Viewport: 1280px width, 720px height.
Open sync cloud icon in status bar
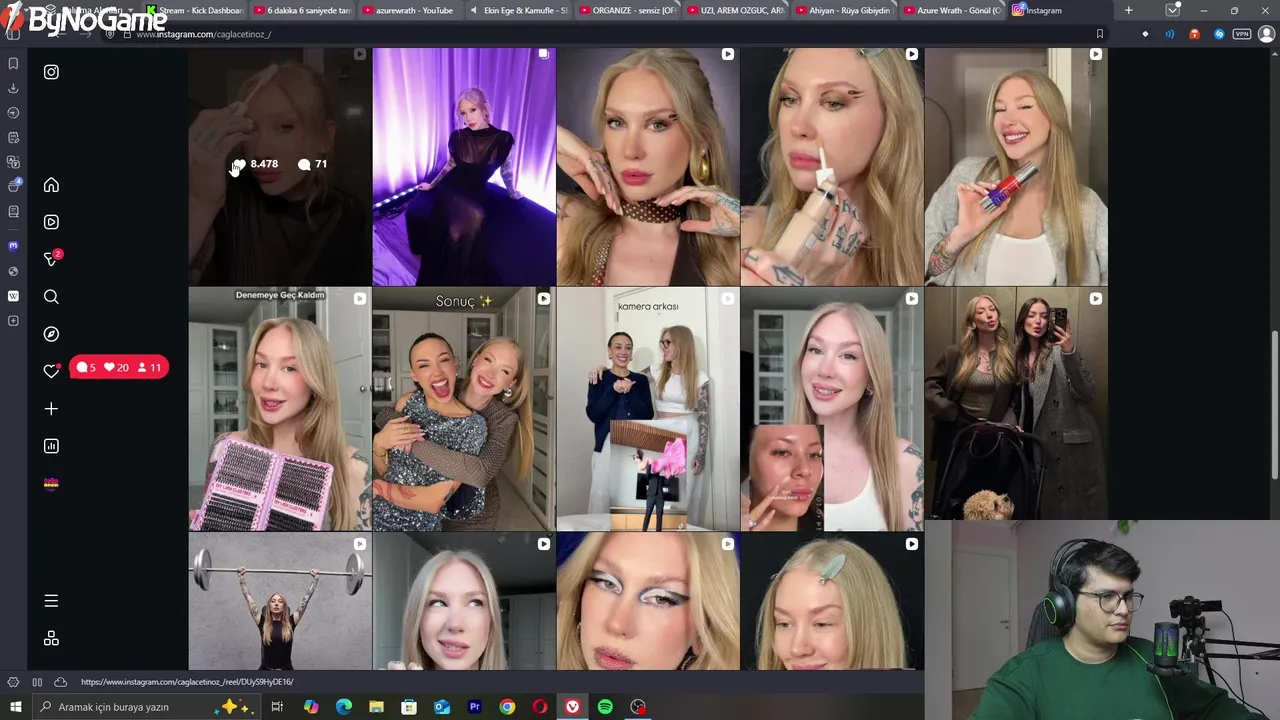coord(60,682)
